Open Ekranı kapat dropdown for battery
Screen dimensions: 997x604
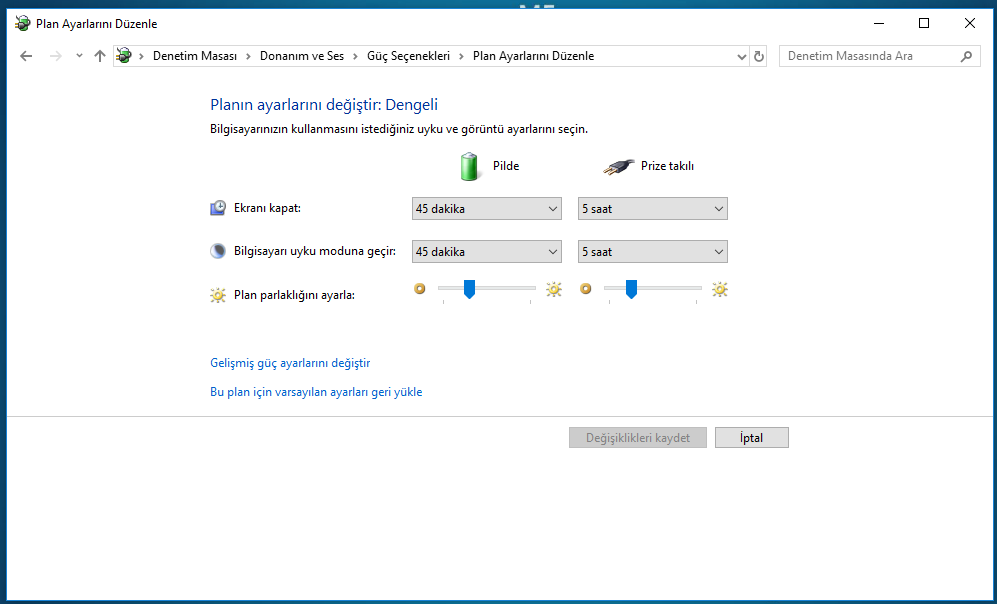tap(486, 209)
